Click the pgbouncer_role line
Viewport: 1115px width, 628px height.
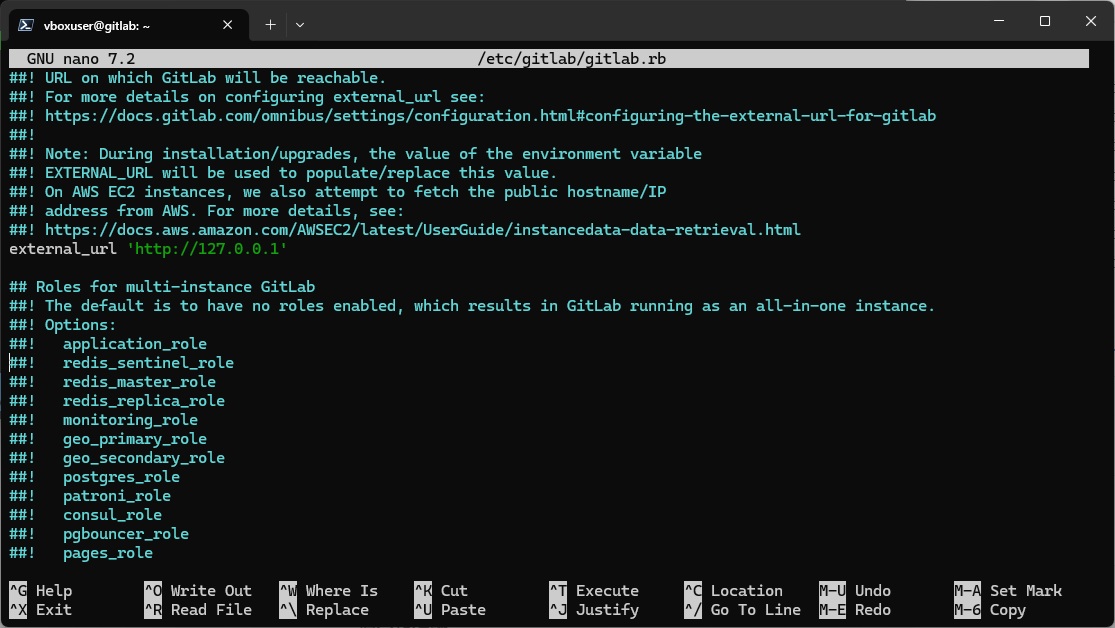[x=99, y=534]
